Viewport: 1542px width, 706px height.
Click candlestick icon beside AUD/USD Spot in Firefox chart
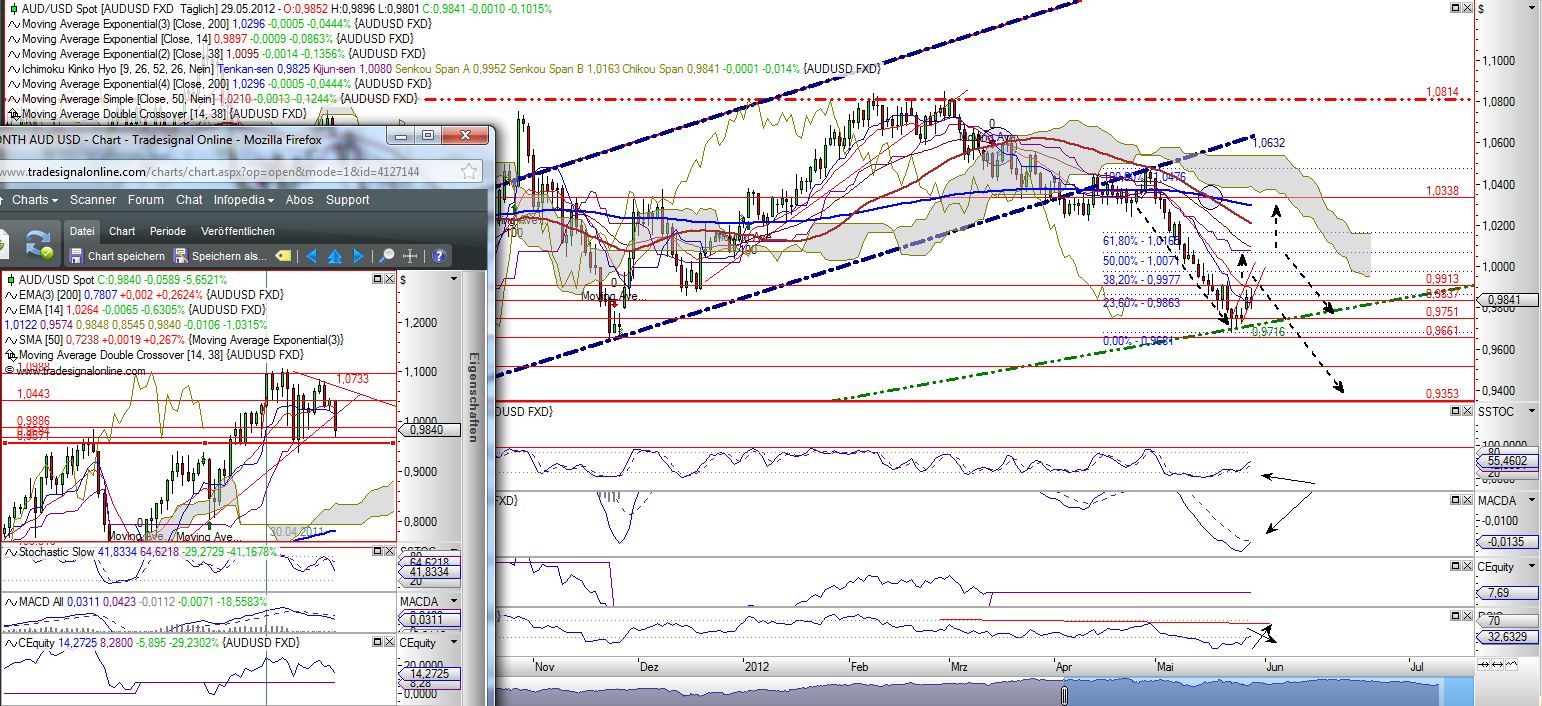coord(11,280)
